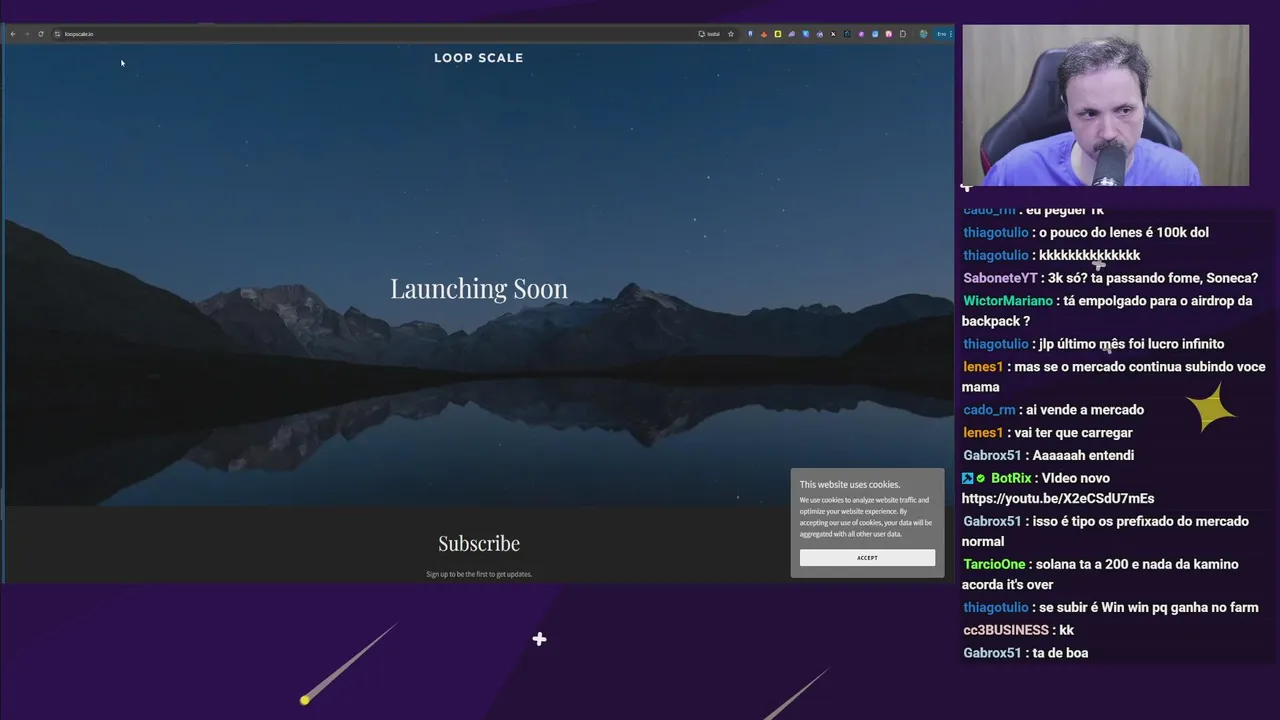Click 'o pouco do lenes é 100k dol' message
Image resolution: width=1280 pixels, height=720 pixels.
pyautogui.click(x=1124, y=232)
